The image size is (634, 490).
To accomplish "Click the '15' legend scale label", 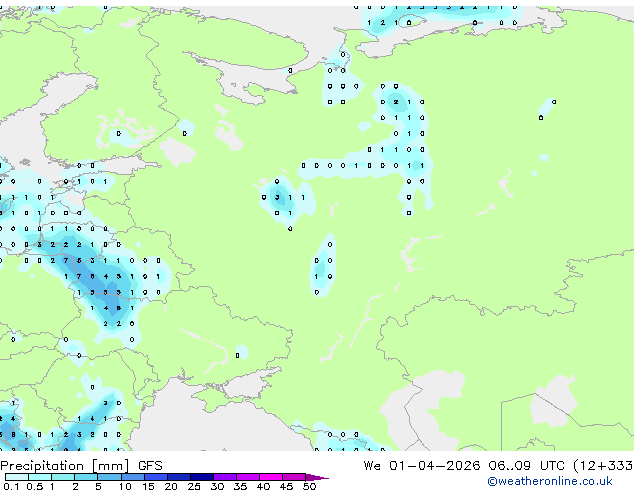I will click(148, 486).
